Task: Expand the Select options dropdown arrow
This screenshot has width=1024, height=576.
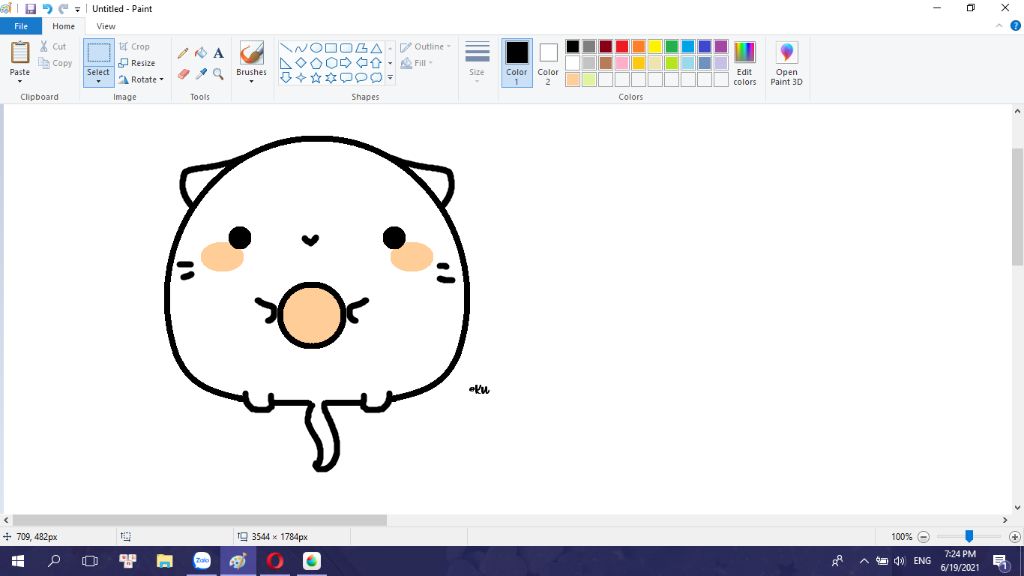Action: click(99, 82)
